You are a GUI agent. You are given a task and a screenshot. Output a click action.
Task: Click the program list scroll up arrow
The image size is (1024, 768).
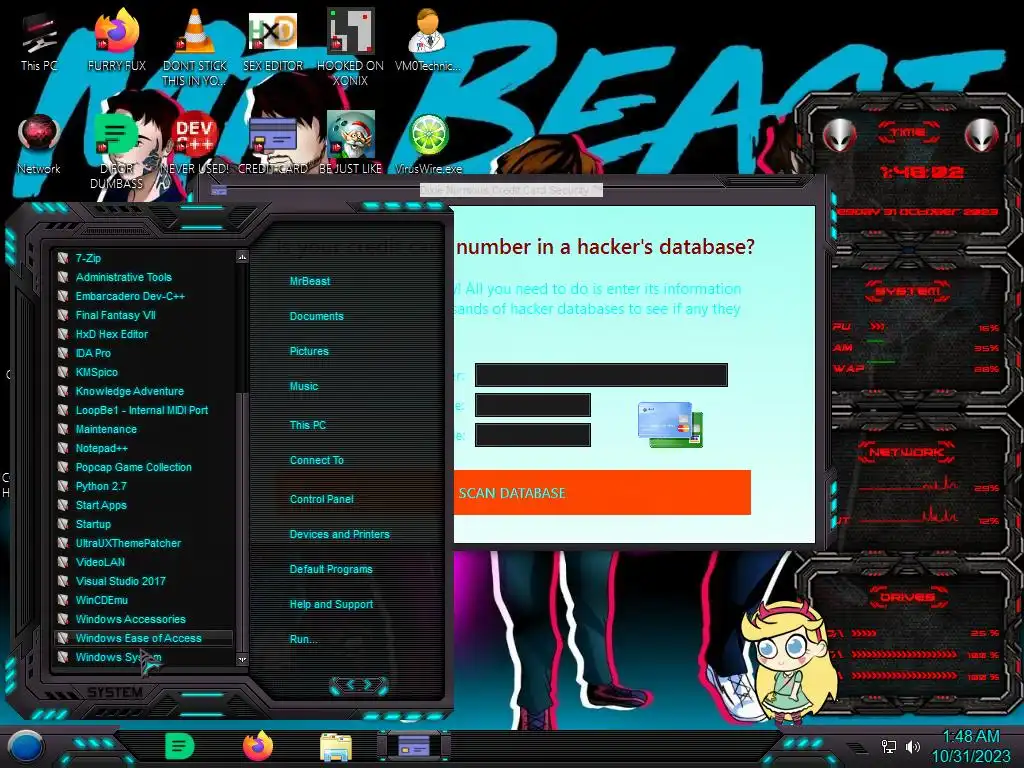pyautogui.click(x=242, y=257)
